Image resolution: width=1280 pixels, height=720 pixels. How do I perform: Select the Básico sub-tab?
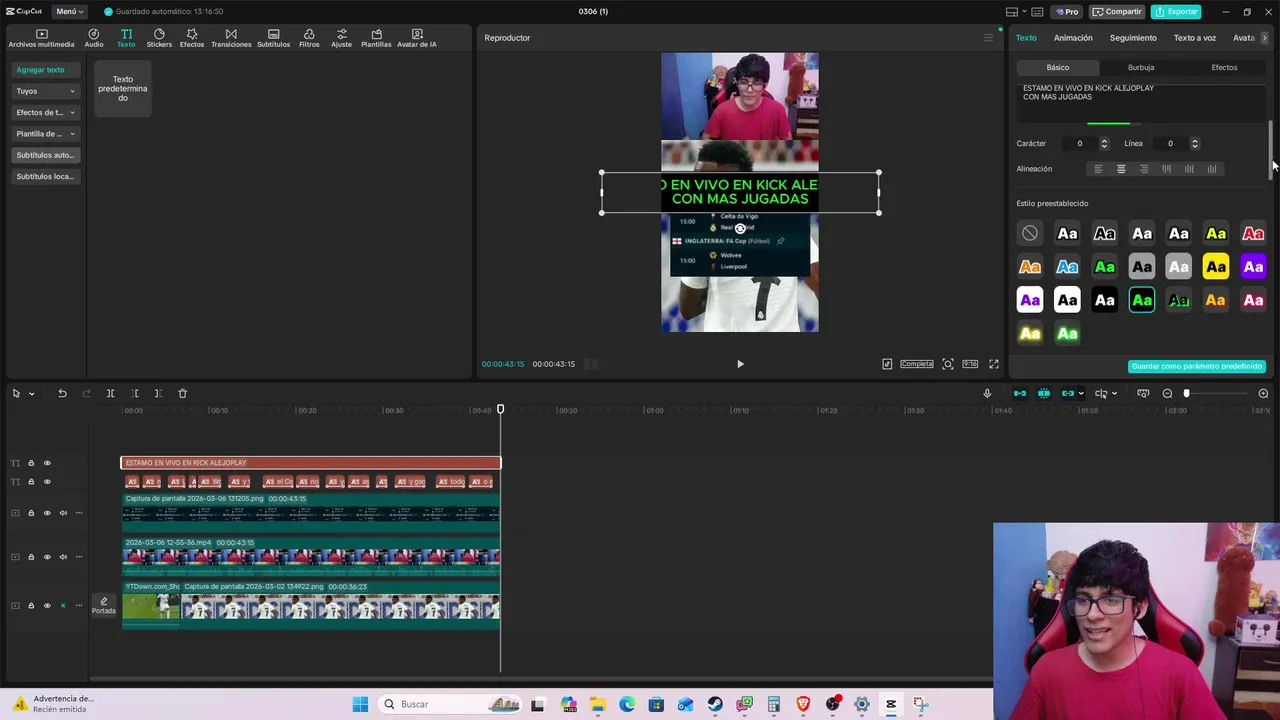click(1058, 67)
